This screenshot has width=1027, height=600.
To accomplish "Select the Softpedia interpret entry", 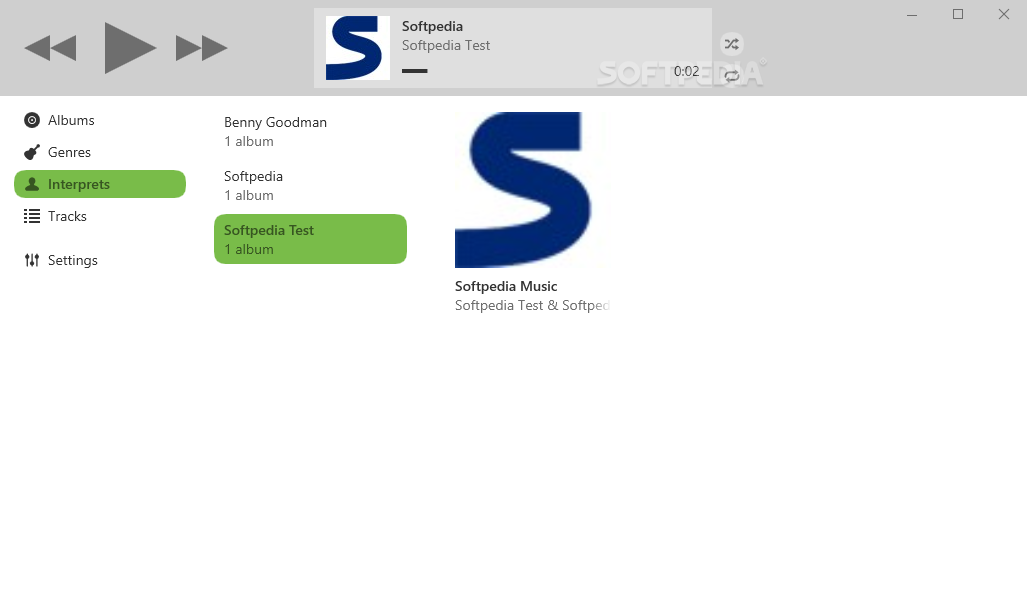I will coord(310,185).
